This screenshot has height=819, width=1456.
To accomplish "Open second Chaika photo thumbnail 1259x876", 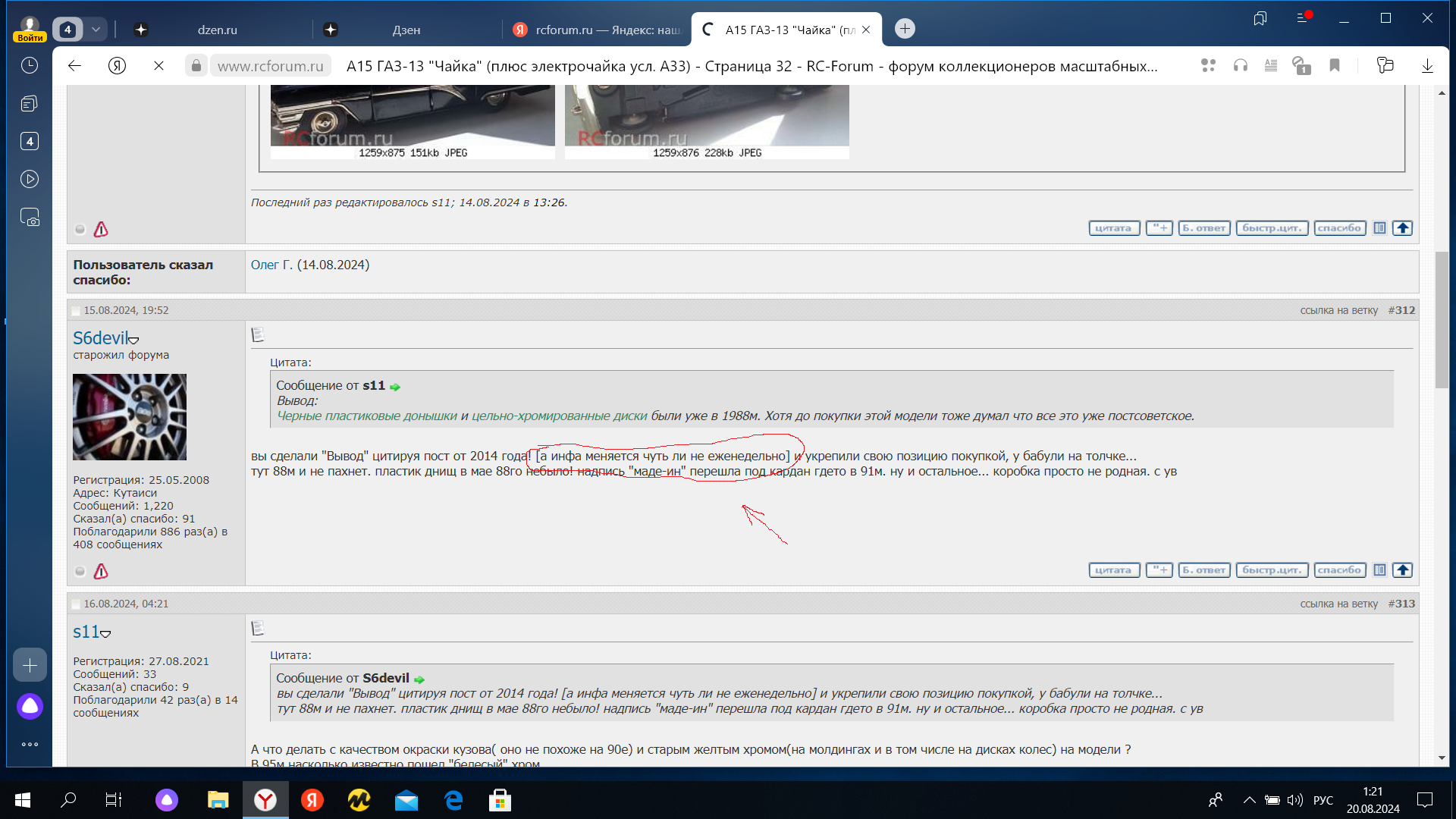I will (x=707, y=122).
